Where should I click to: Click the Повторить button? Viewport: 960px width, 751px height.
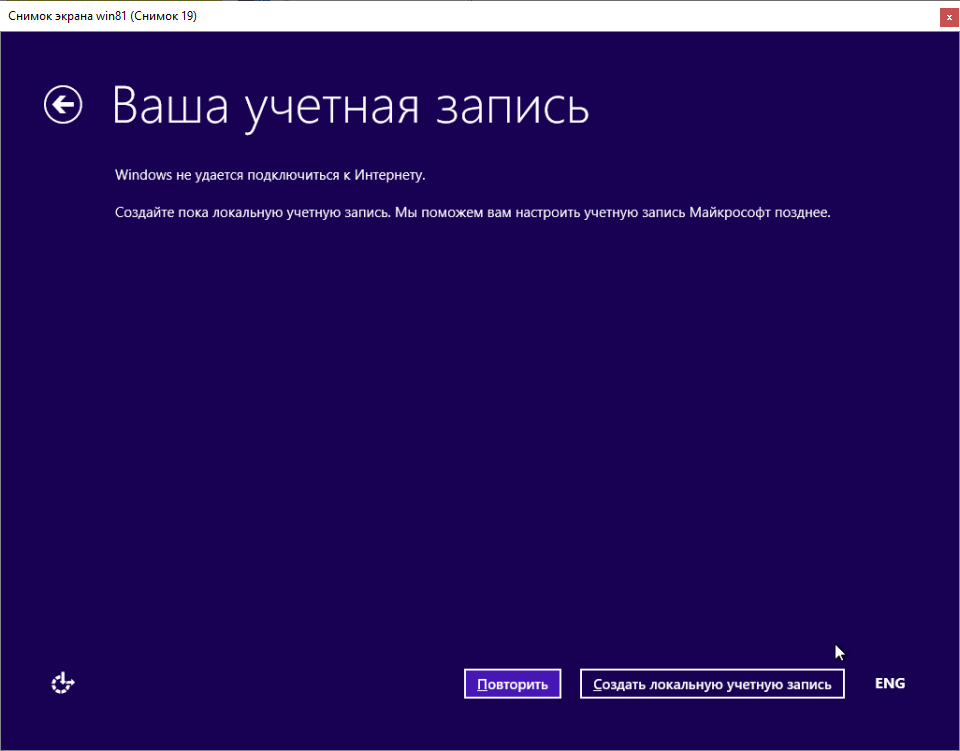(512, 684)
